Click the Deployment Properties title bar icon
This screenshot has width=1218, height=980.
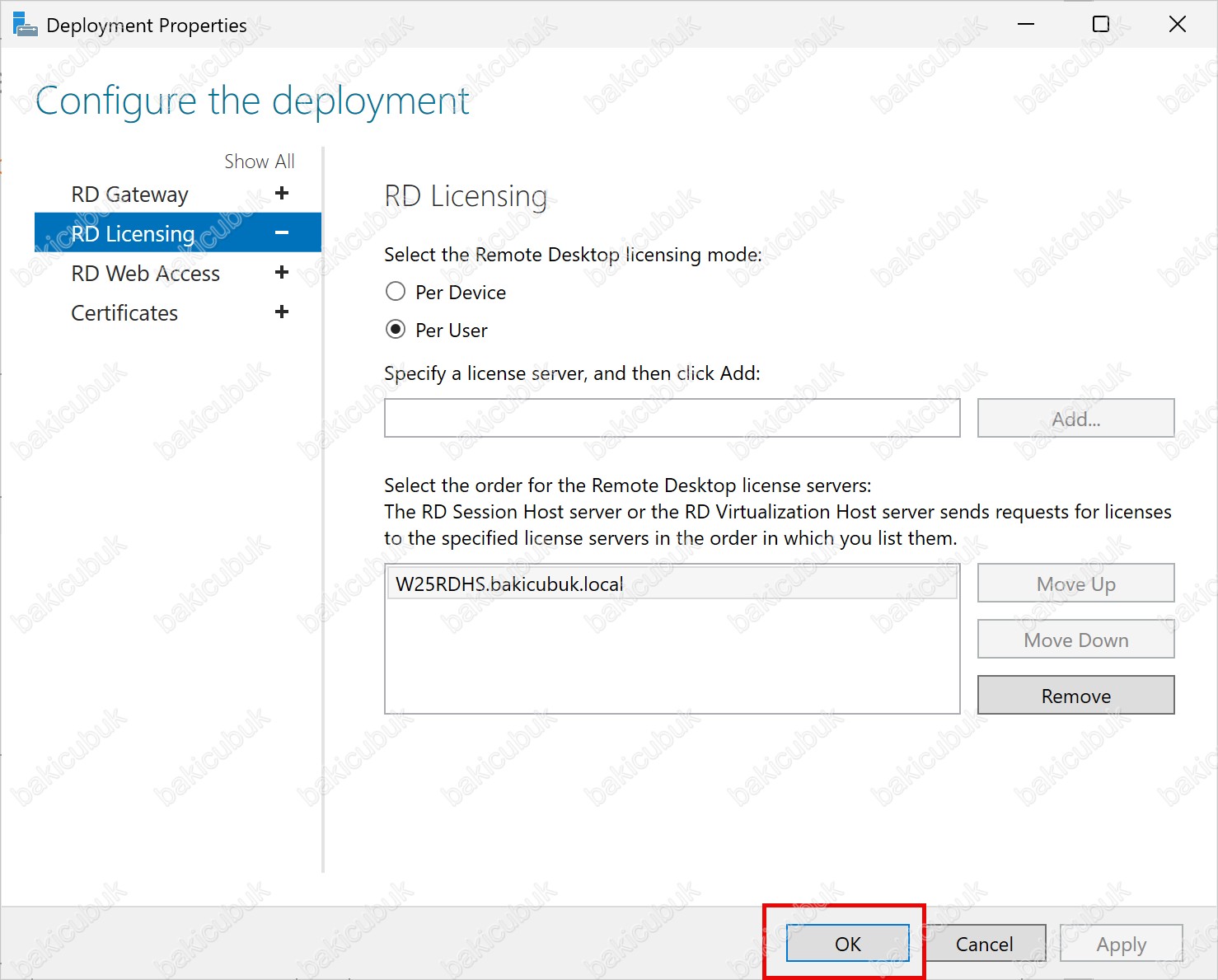coord(25,25)
